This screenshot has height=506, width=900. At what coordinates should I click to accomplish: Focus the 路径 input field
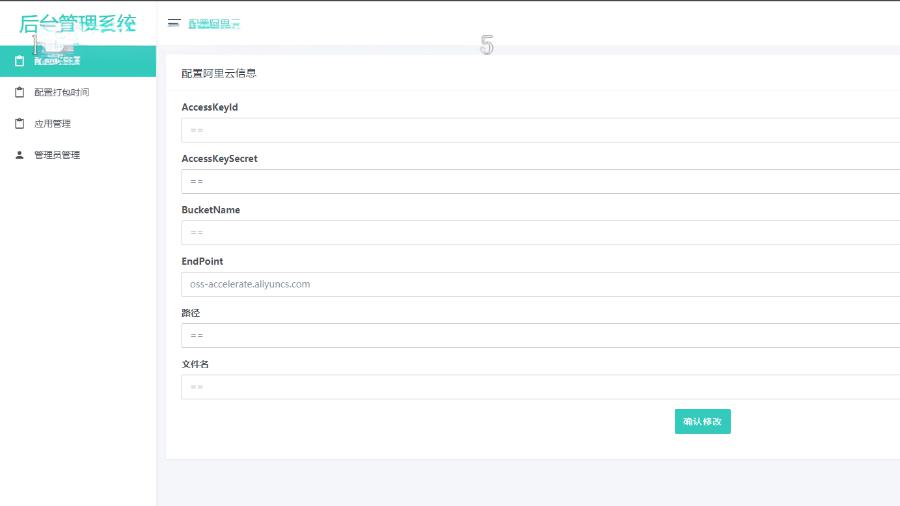click(541, 336)
